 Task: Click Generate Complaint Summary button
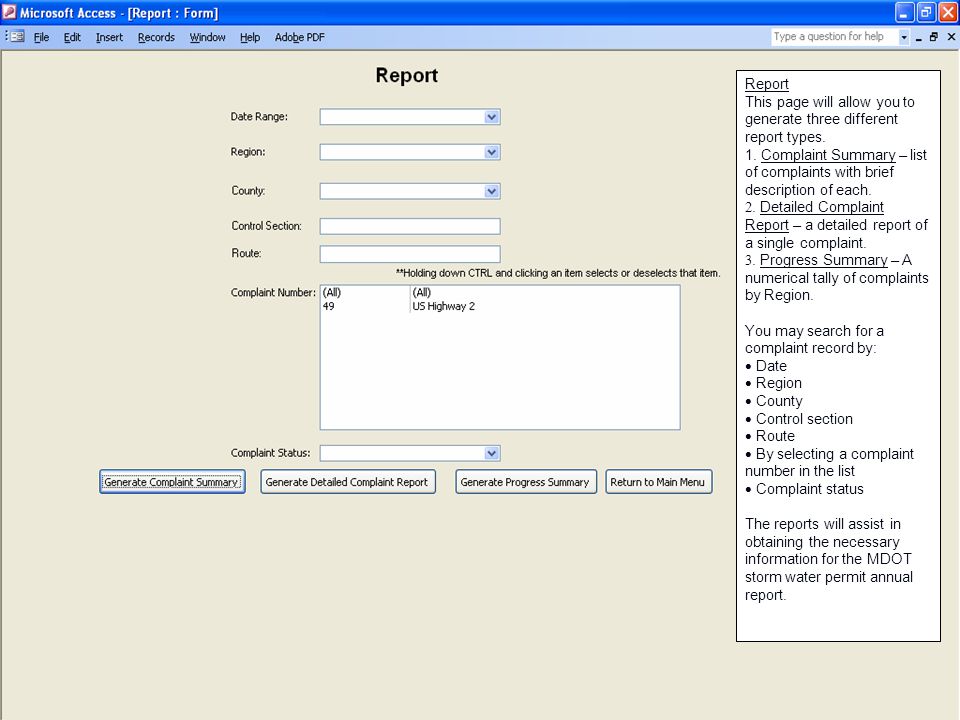tap(172, 482)
